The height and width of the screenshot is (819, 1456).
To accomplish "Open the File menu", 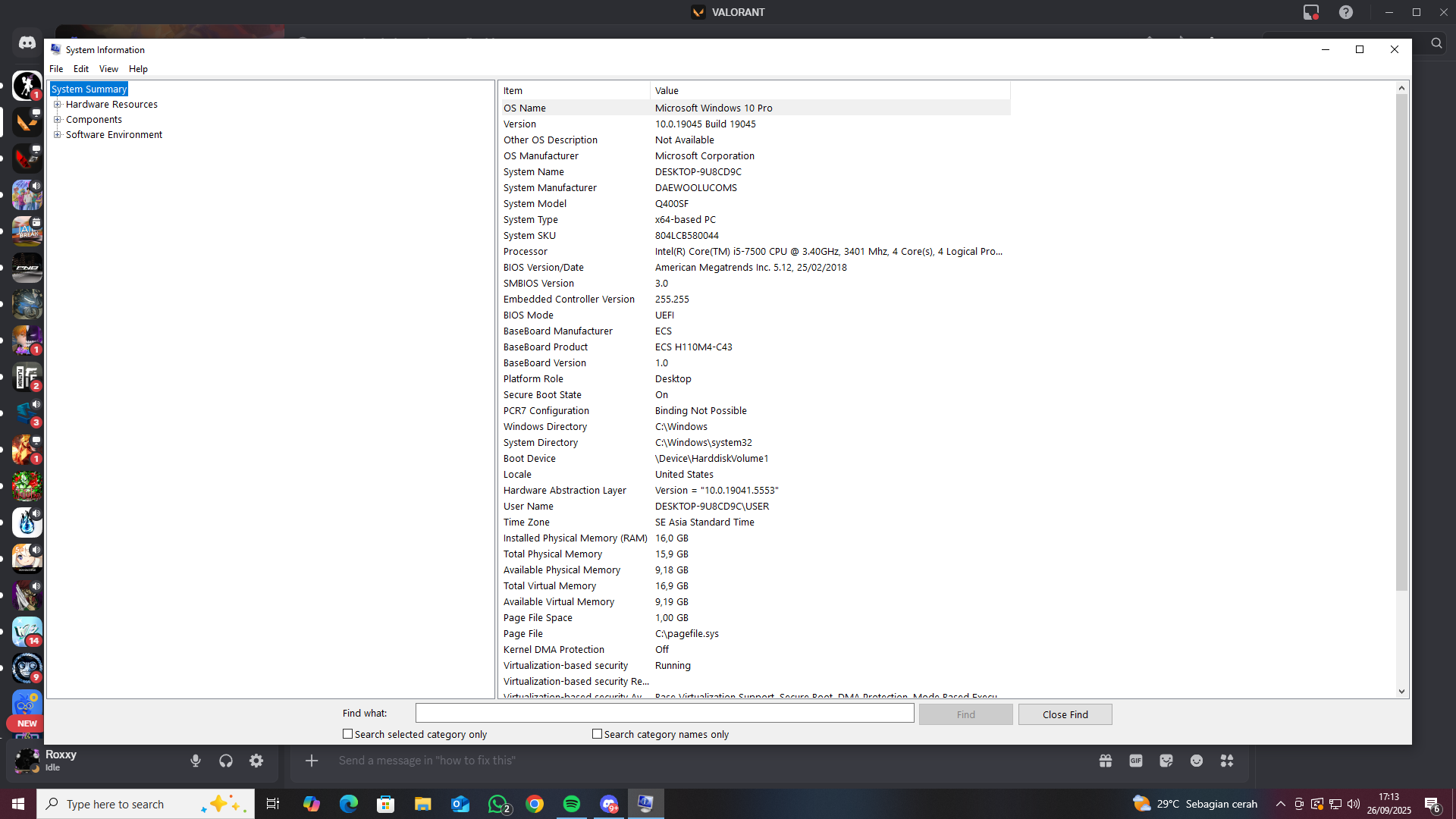I will pos(56,69).
